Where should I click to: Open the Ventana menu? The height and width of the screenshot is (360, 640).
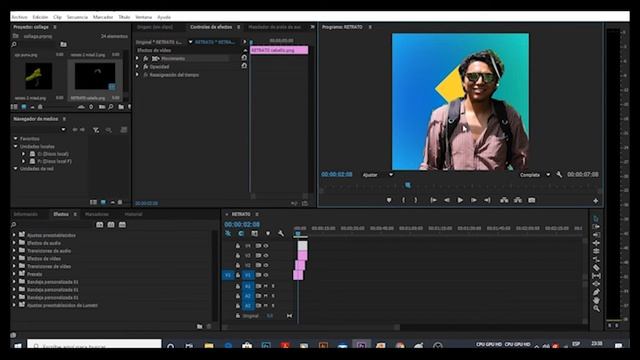tap(143, 17)
